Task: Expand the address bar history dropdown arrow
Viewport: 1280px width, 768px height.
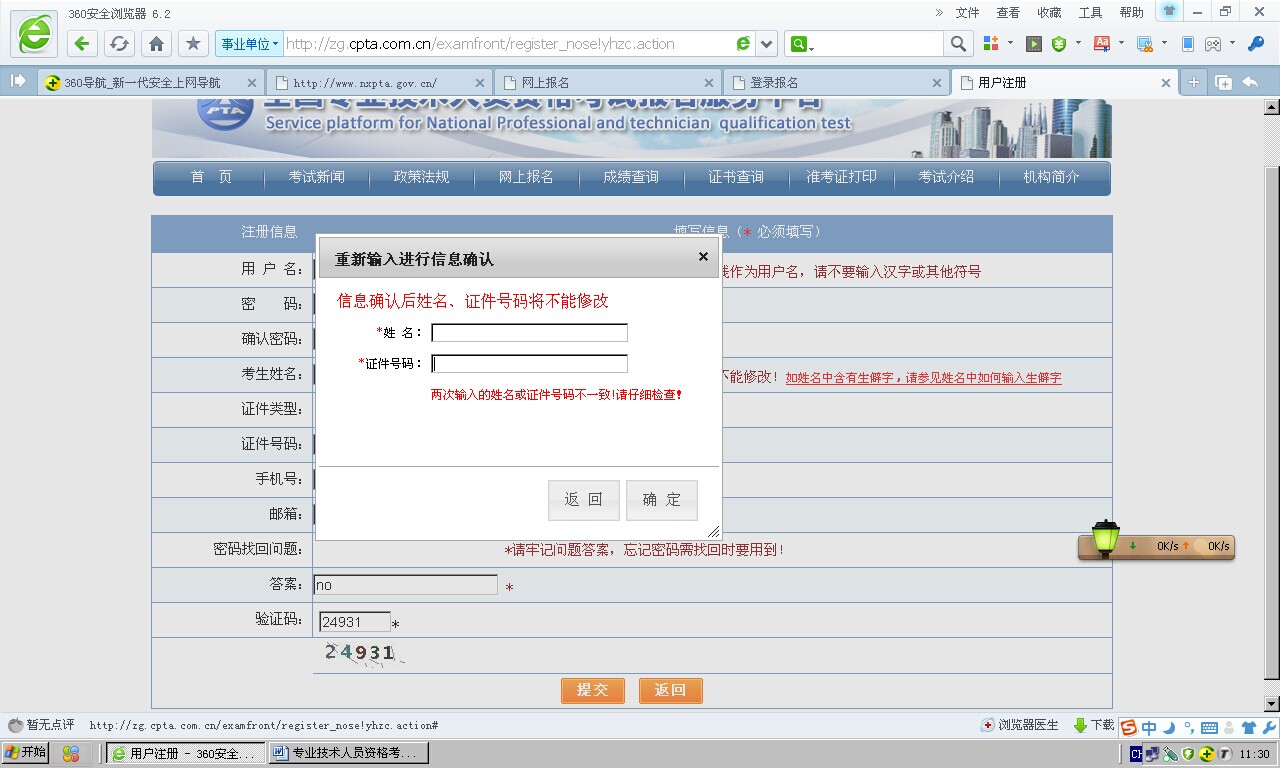Action: click(767, 44)
